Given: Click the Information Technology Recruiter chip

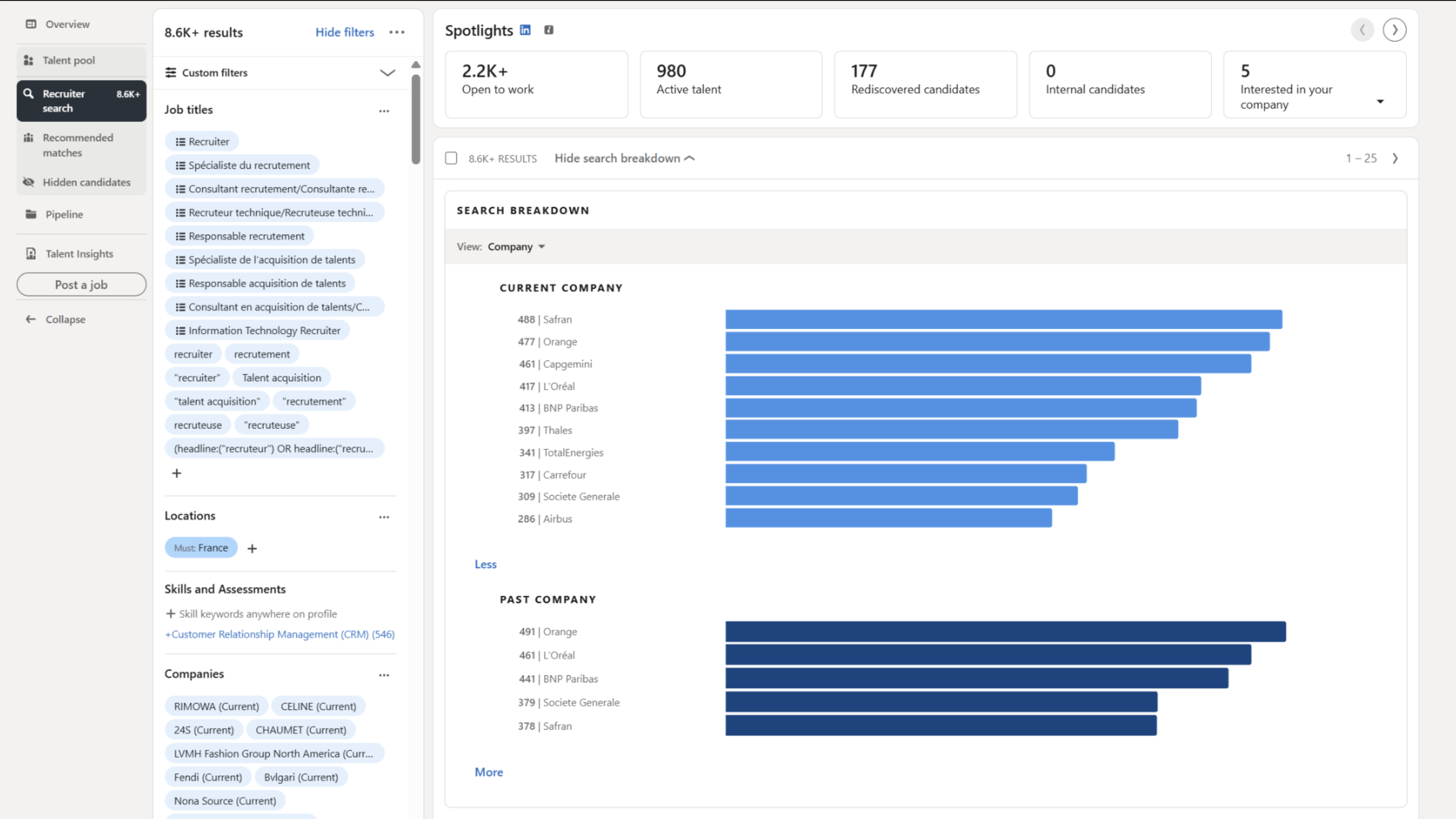Looking at the screenshot, I should [x=257, y=330].
